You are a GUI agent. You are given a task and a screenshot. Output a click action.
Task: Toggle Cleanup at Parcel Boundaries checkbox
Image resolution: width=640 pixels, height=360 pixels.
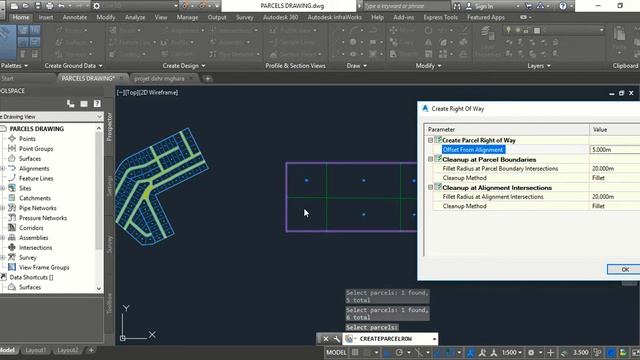pos(438,158)
